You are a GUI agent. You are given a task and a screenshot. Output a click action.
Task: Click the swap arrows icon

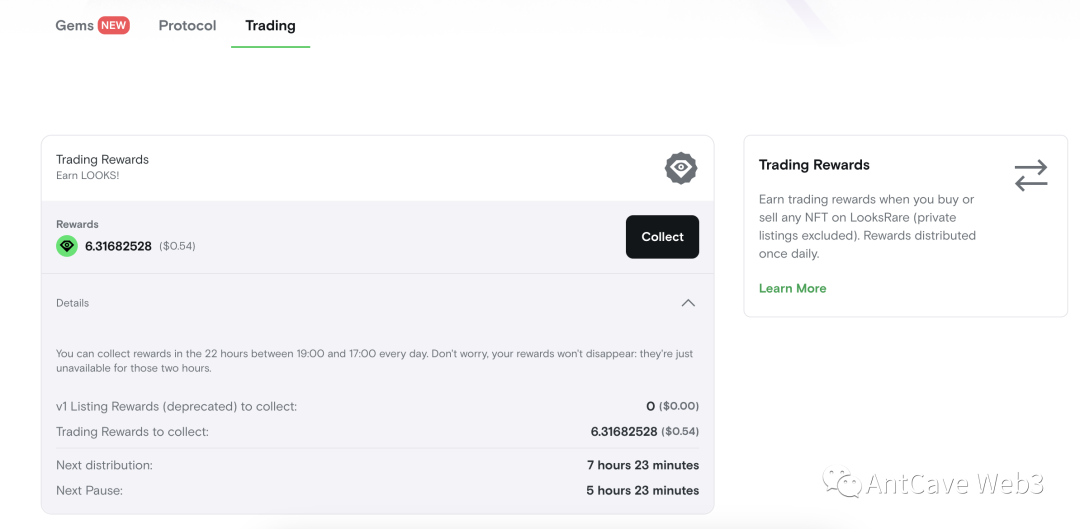[x=1031, y=175]
